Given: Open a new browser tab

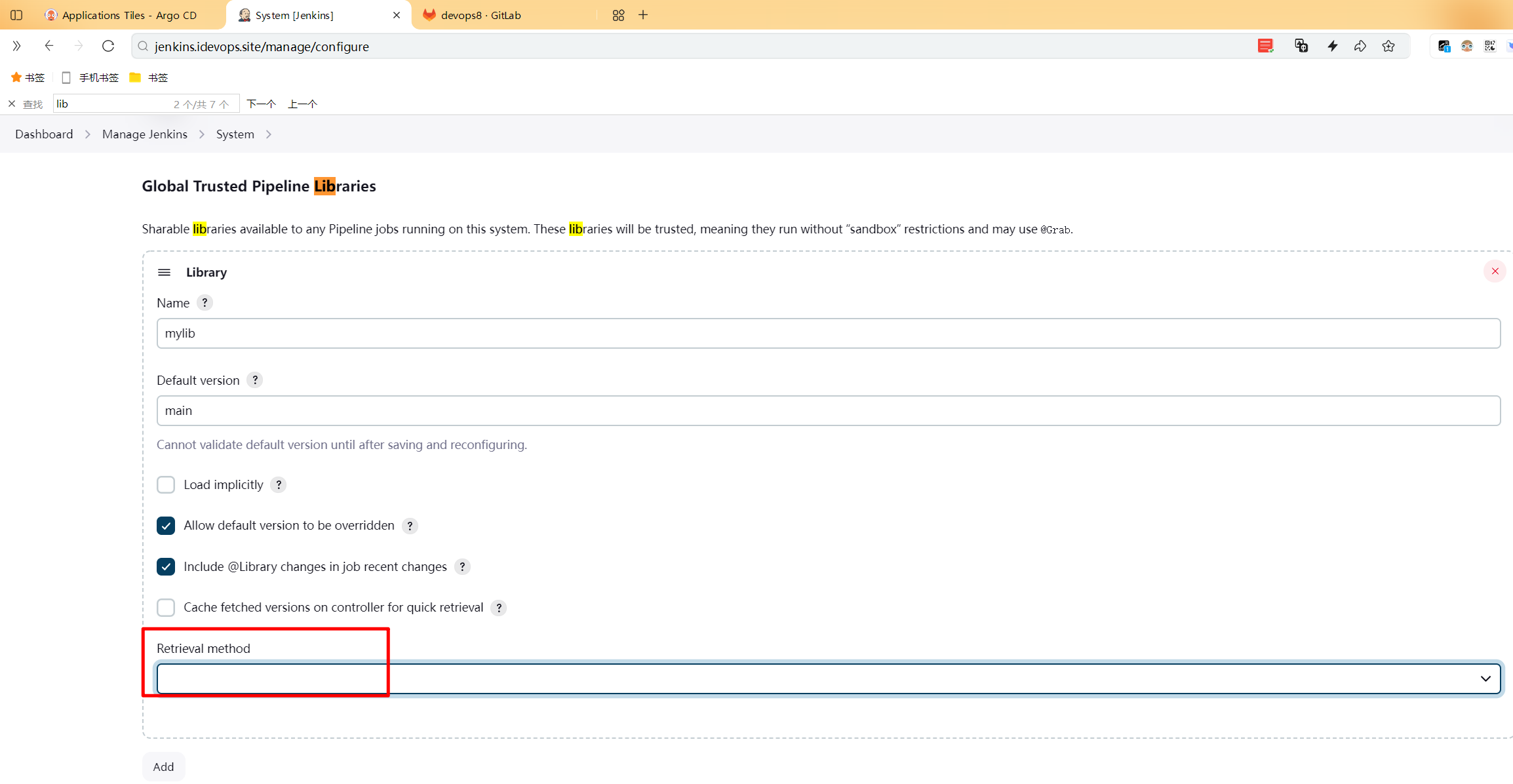Looking at the screenshot, I should tap(643, 14).
